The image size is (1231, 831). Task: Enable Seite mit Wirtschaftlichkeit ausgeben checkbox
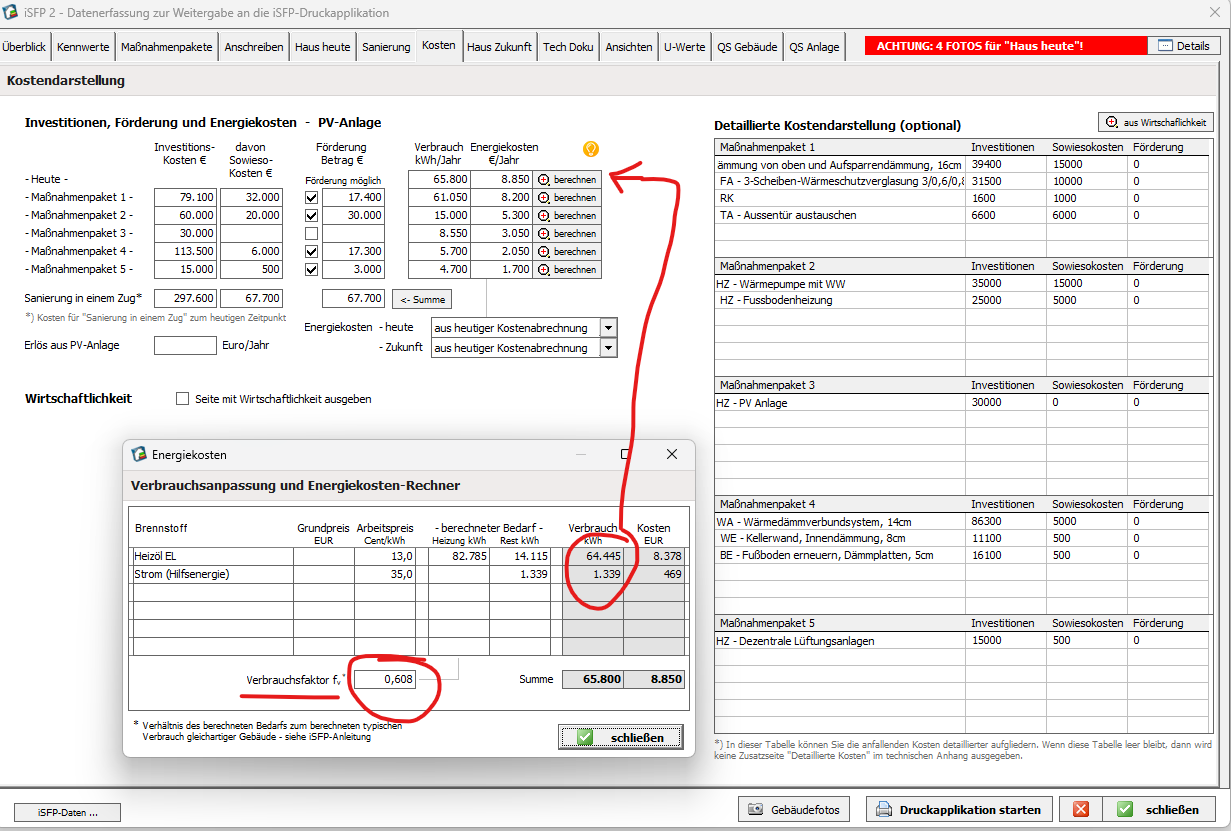coord(182,399)
